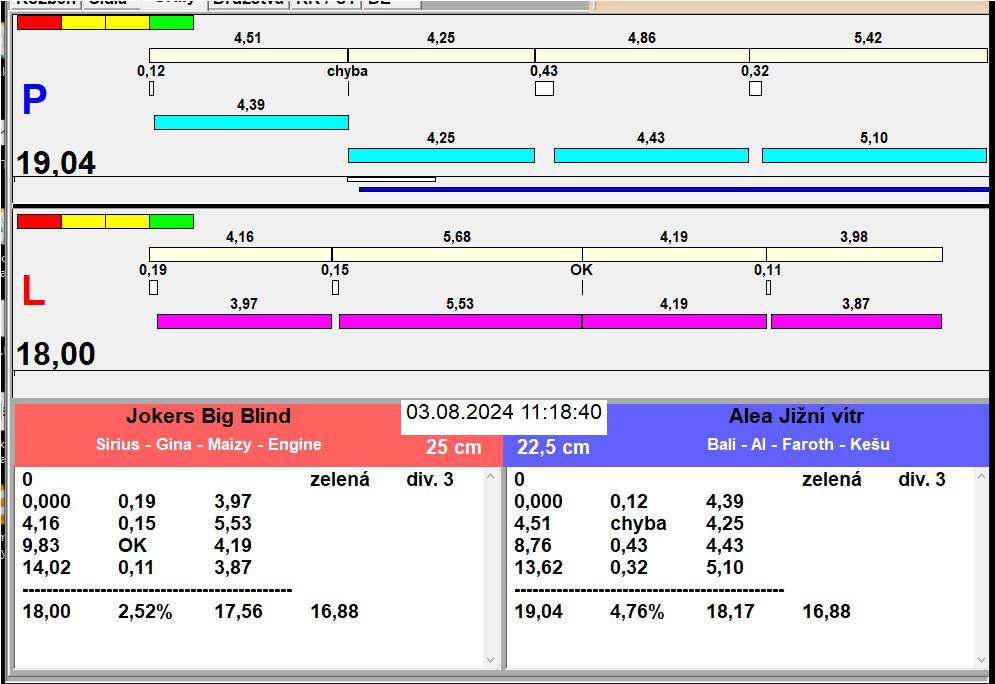Click the green start light in lane L
995x684 pixels.
tap(171, 221)
